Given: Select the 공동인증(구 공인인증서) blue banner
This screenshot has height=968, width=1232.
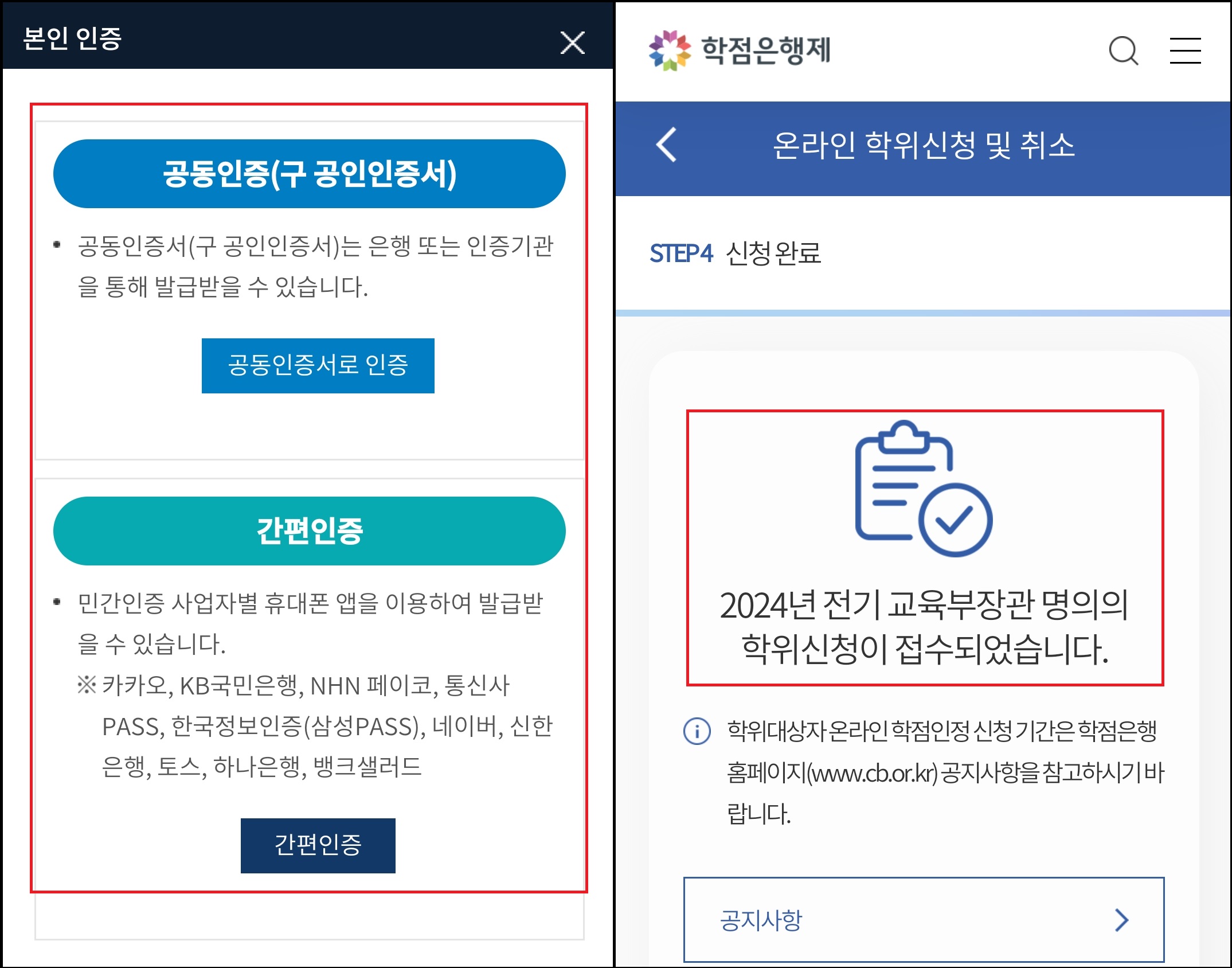Looking at the screenshot, I should pos(310,174).
